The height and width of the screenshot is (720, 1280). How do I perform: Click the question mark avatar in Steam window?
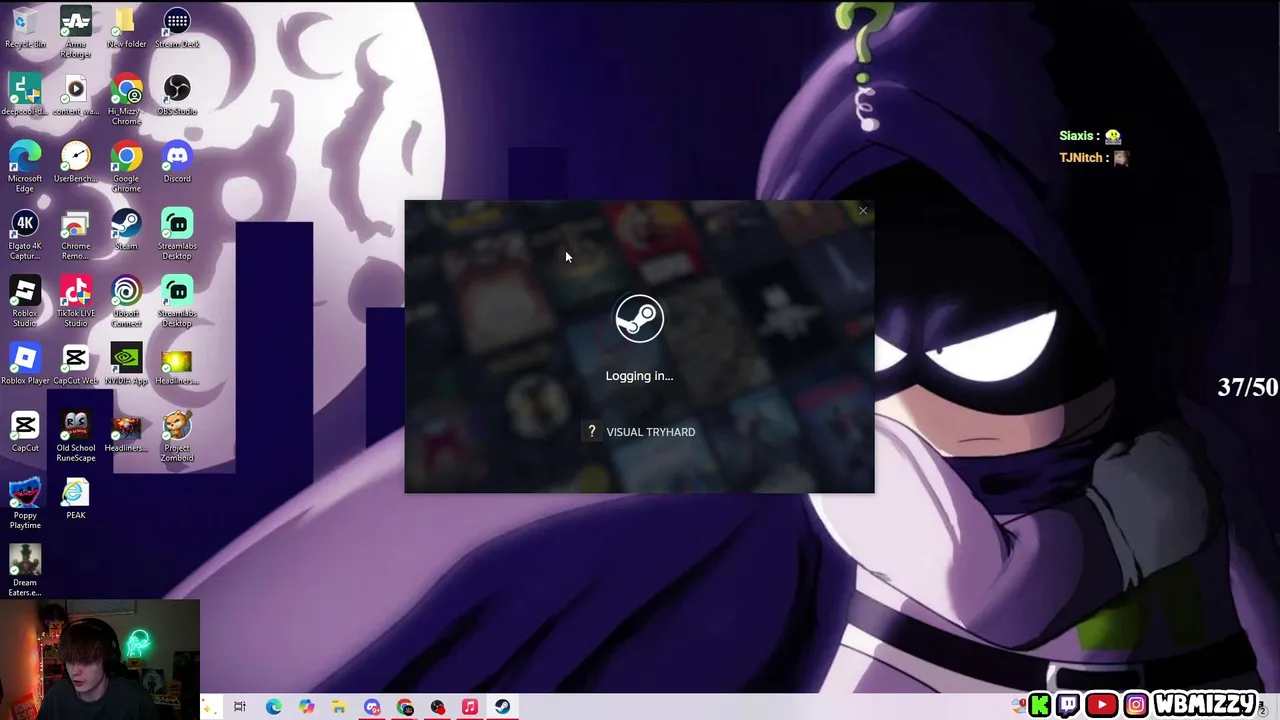(591, 432)
